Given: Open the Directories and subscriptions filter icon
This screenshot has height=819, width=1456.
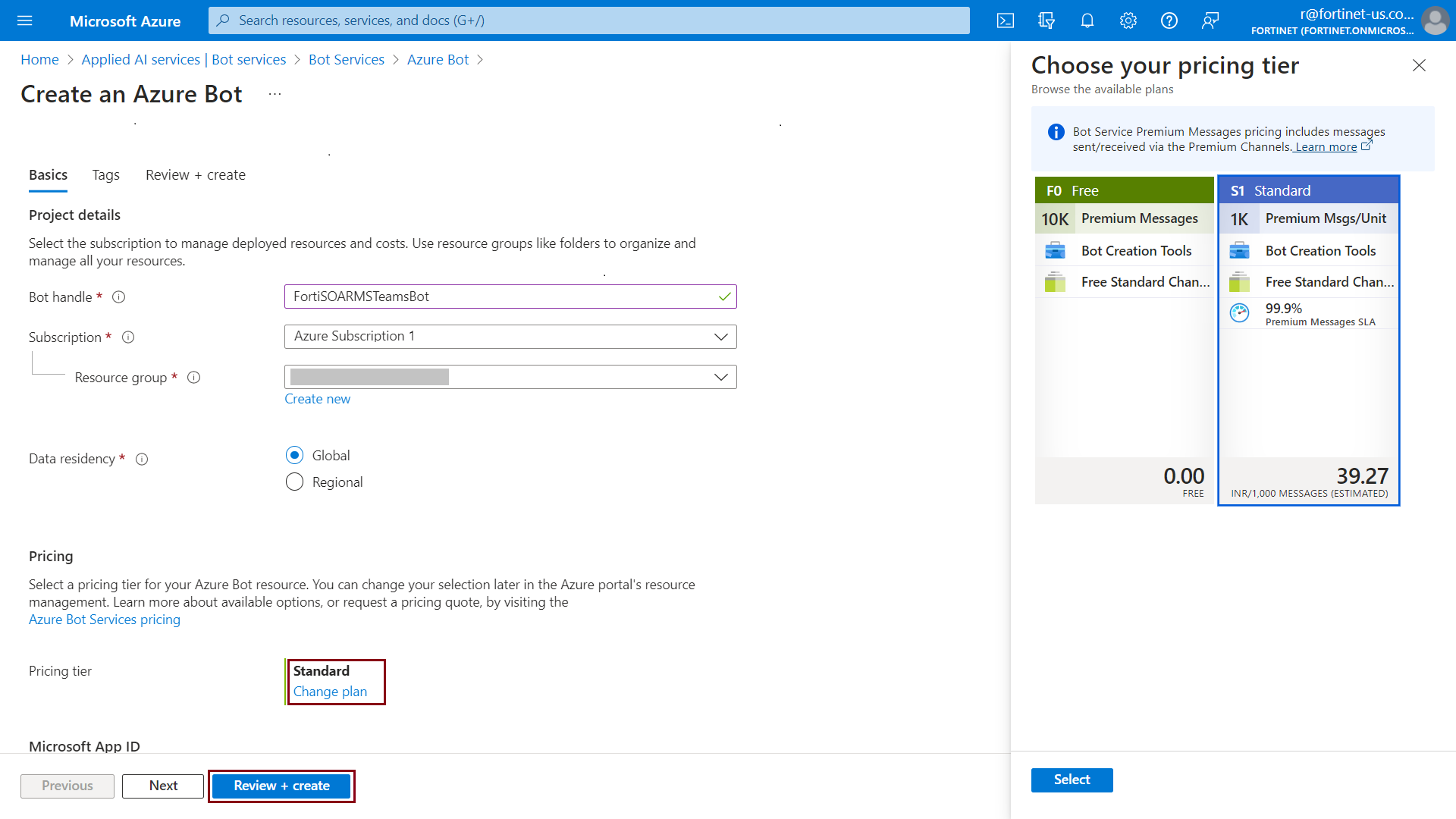Looking at the screenshot, I should [1046, 20].
